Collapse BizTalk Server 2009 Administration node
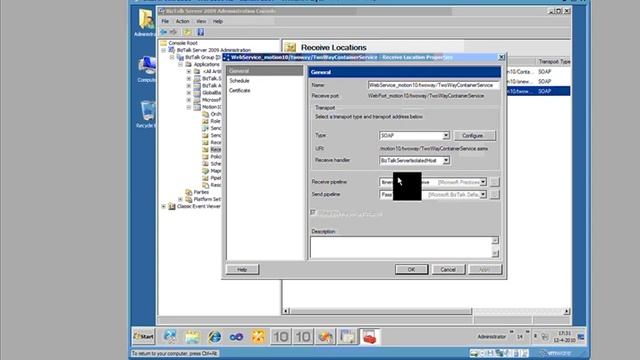Screen dimensions: 640x360 click(164, 50)
